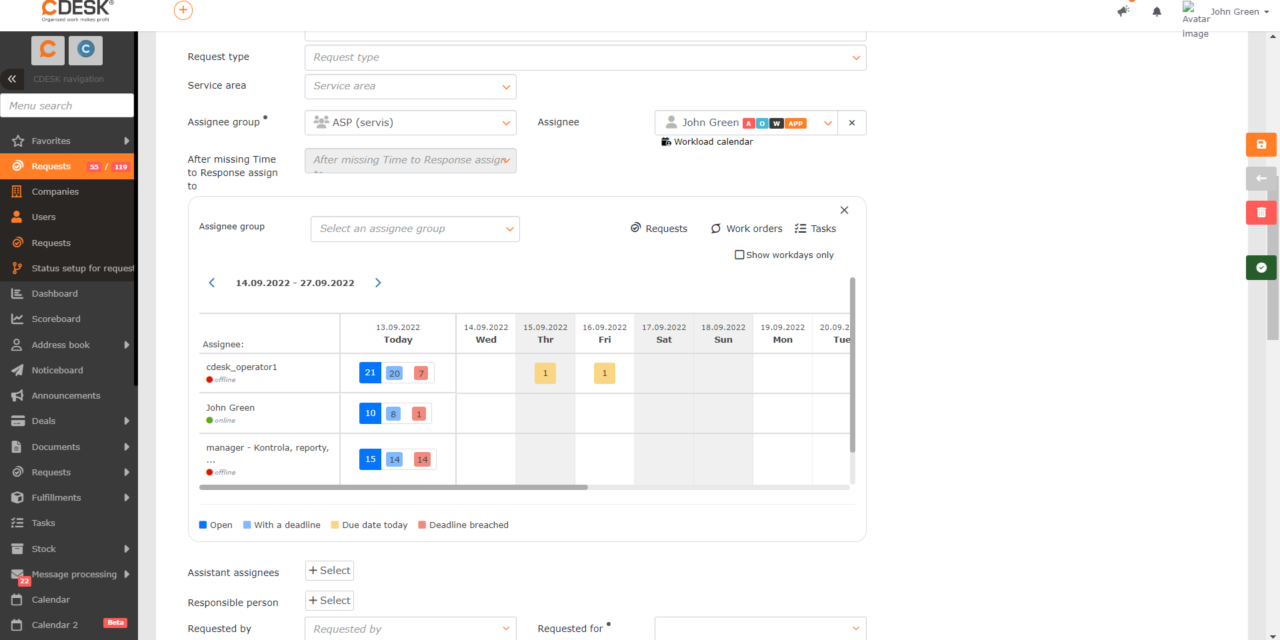
Task: Click the orange C module icon
Action: coord(48,48)
